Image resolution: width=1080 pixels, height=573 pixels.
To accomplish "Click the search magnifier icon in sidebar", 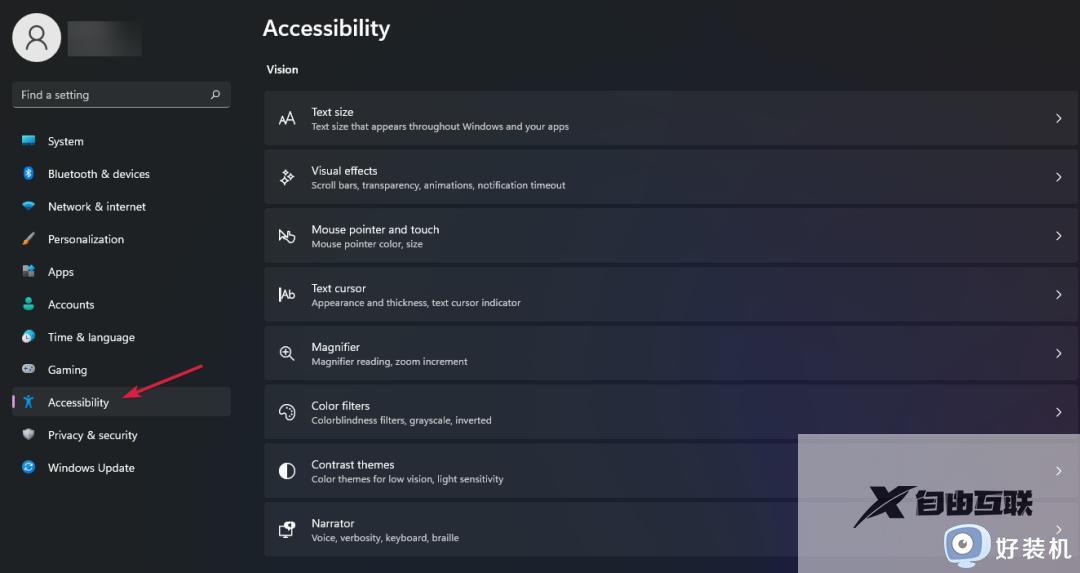I will [x=215, y=95].
